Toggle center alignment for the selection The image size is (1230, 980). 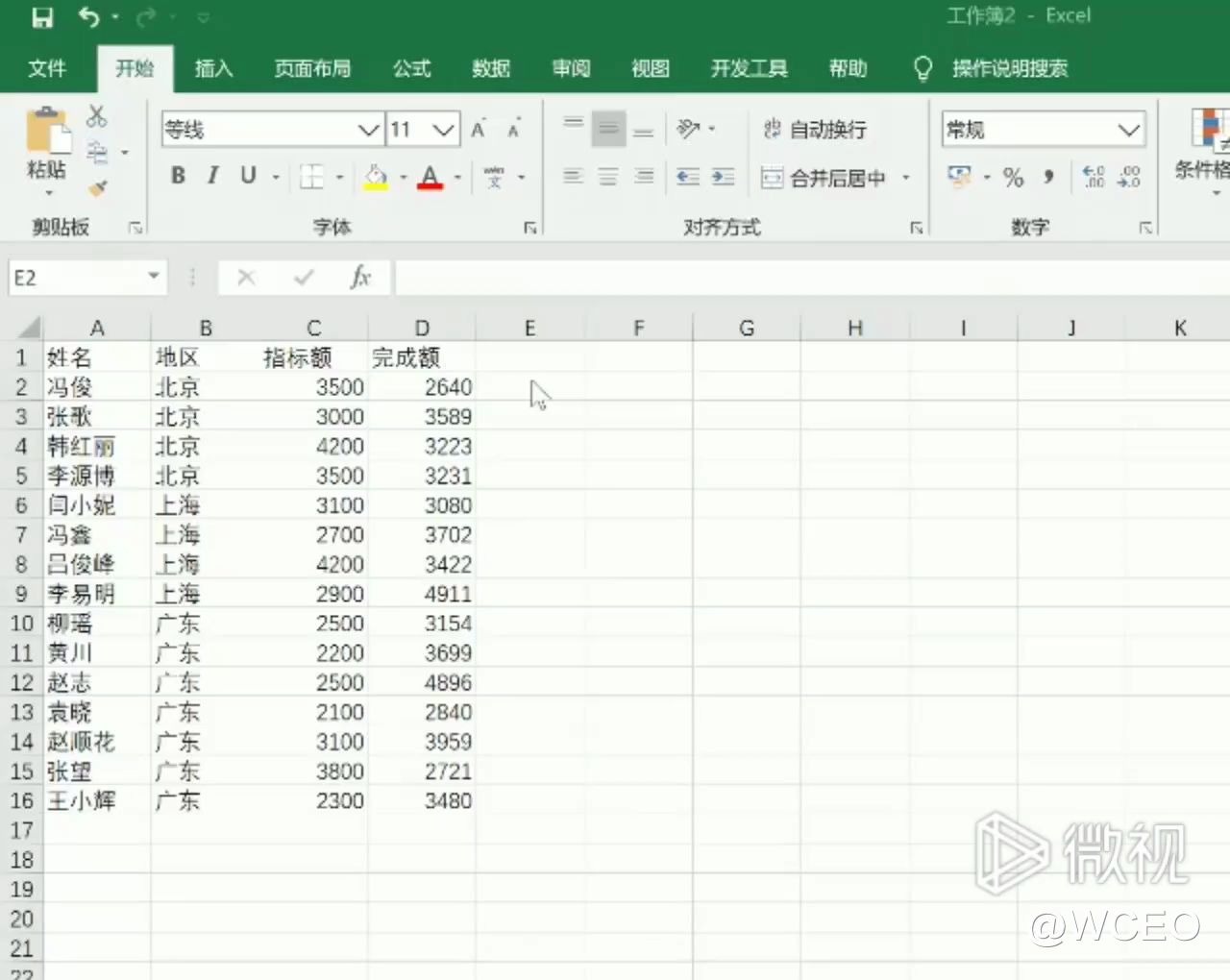point(608,177)
